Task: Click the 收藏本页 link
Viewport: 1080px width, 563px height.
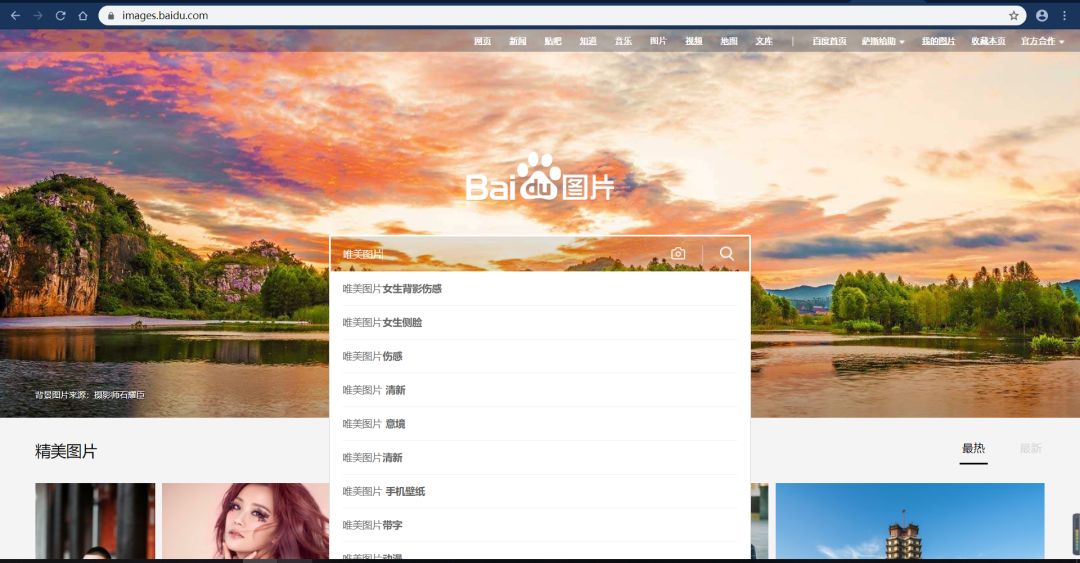Action: [x=988, y=41]
